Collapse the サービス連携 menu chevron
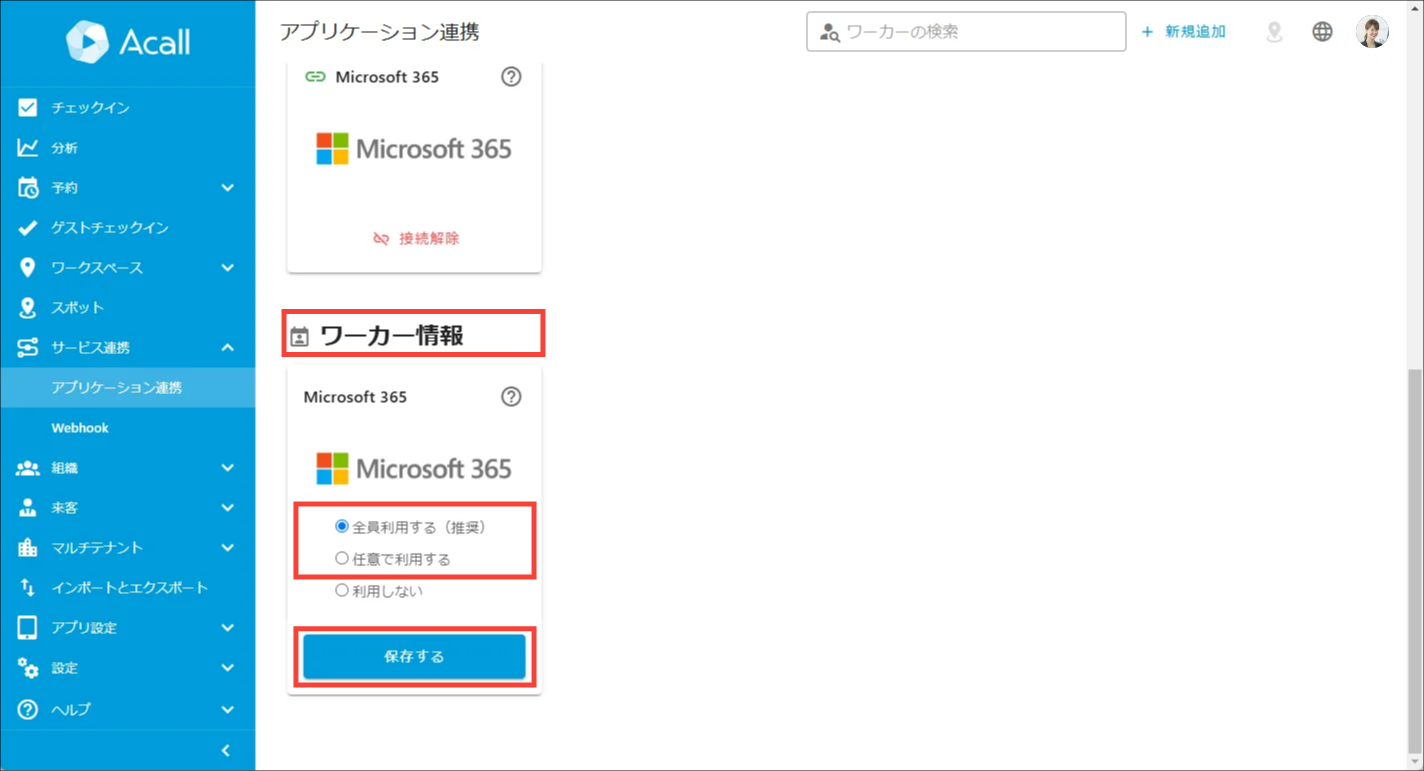This screenshot has width=1424, height=771. click(228, 347)
